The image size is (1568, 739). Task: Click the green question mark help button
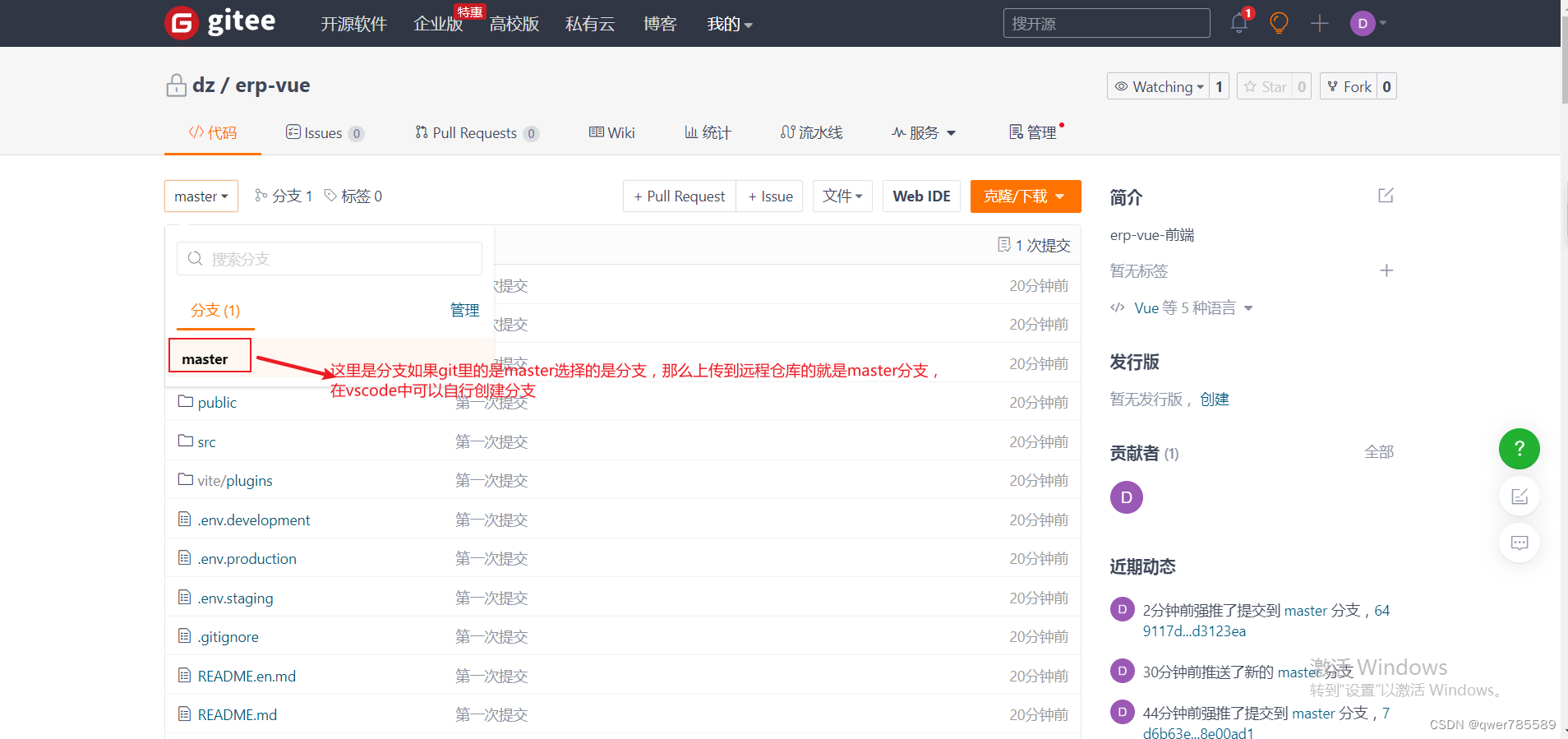tap(1520, 449)
